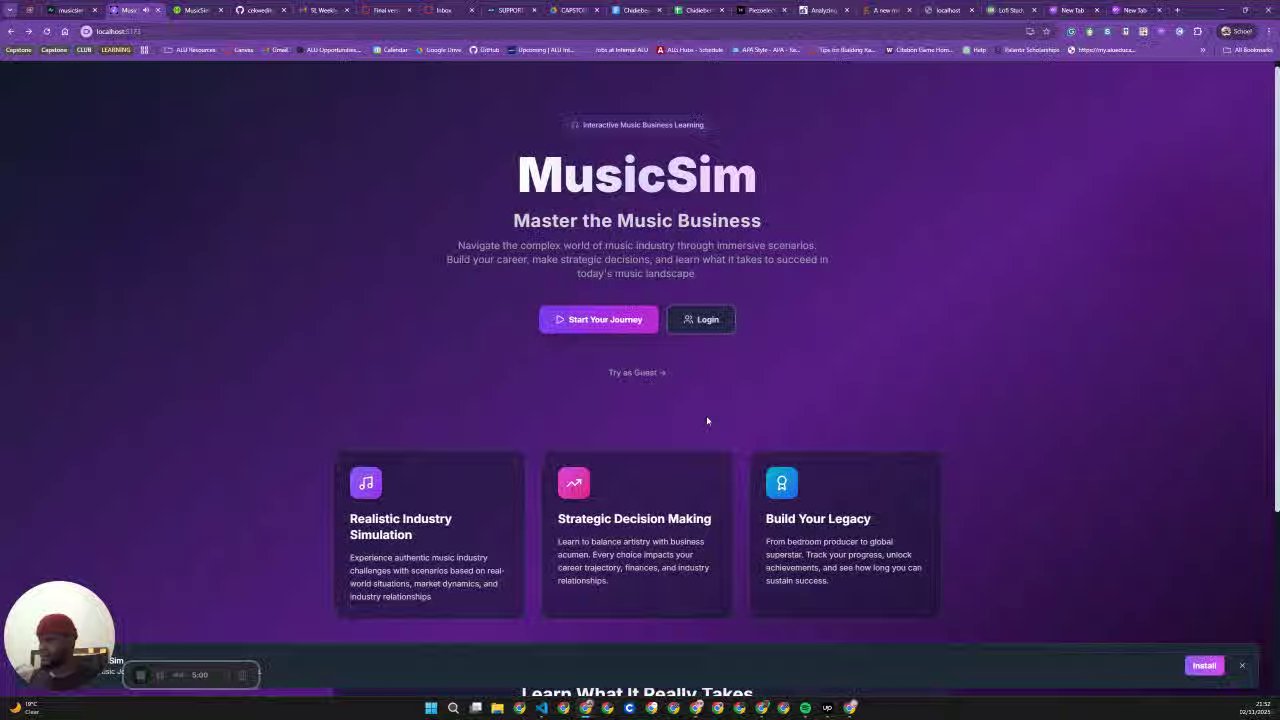1280x720 pixels.
Task: Click the Install button in the banner
Action: pyautogui.click(x=1204, y=666)
